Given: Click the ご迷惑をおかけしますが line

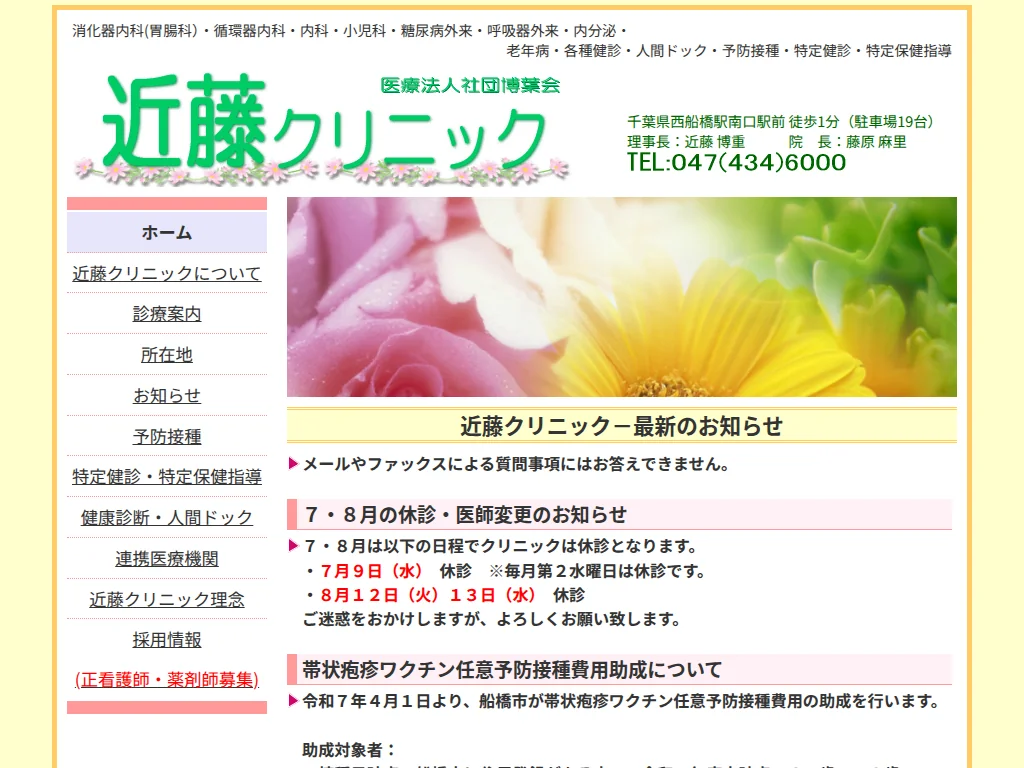Looking at the screenshot, I should click(x=491, y=619).
